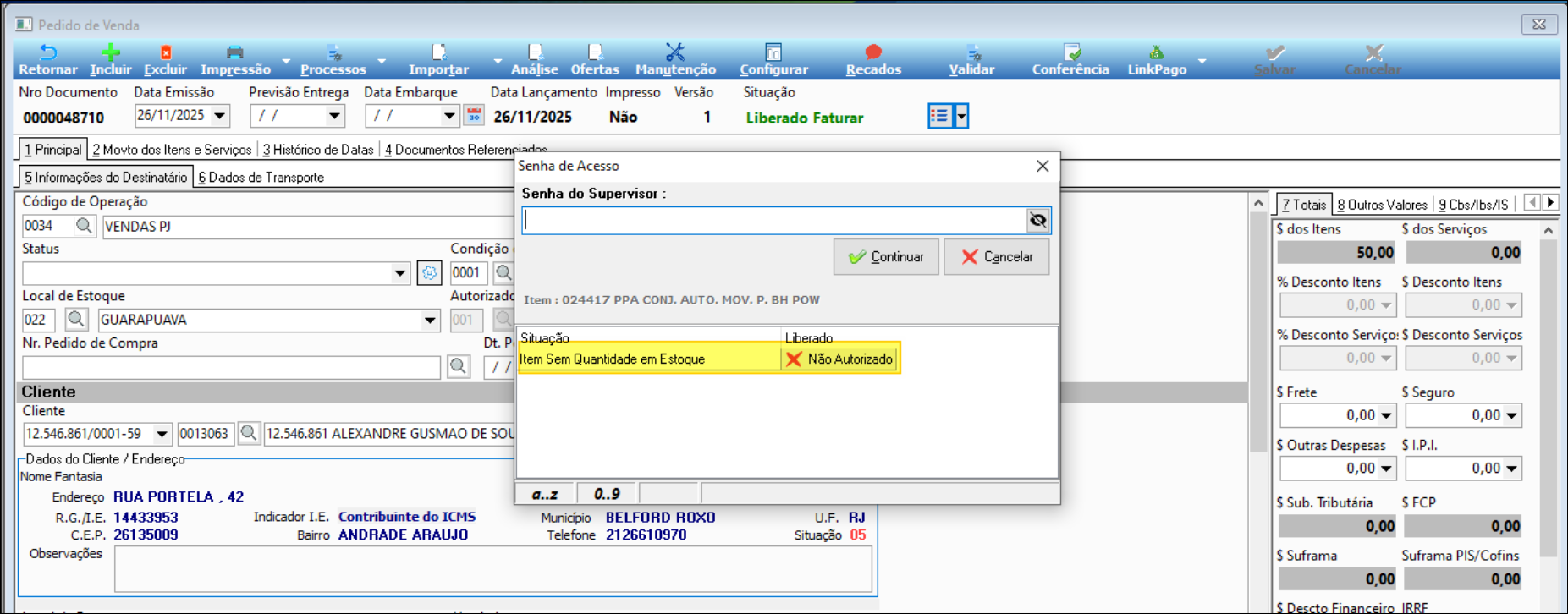Switch to Movto dos Itens e Serviços tab
Viewport: 1568px width, 614px height.
(172, 150)
